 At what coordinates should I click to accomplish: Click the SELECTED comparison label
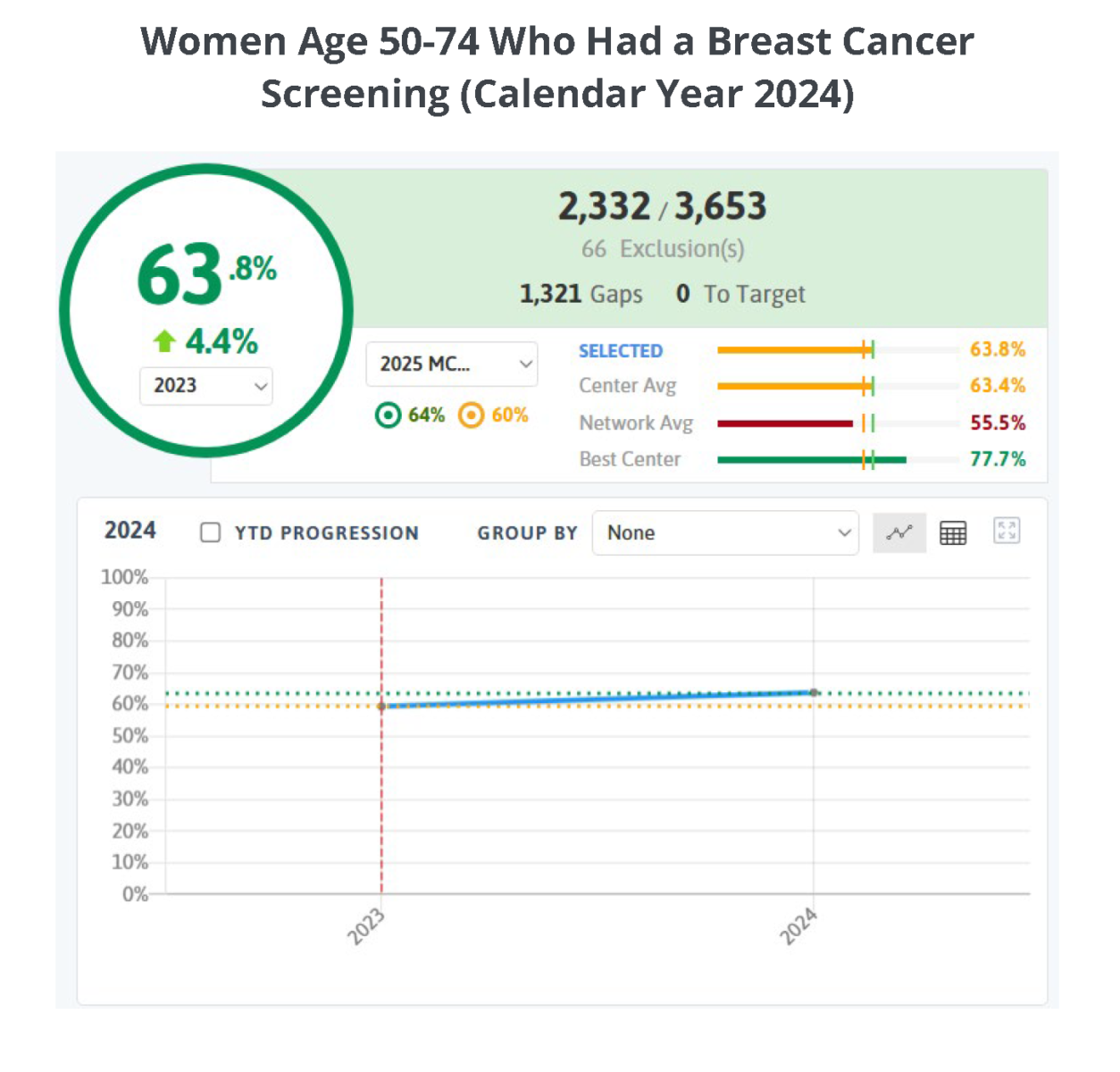(621, 351)
